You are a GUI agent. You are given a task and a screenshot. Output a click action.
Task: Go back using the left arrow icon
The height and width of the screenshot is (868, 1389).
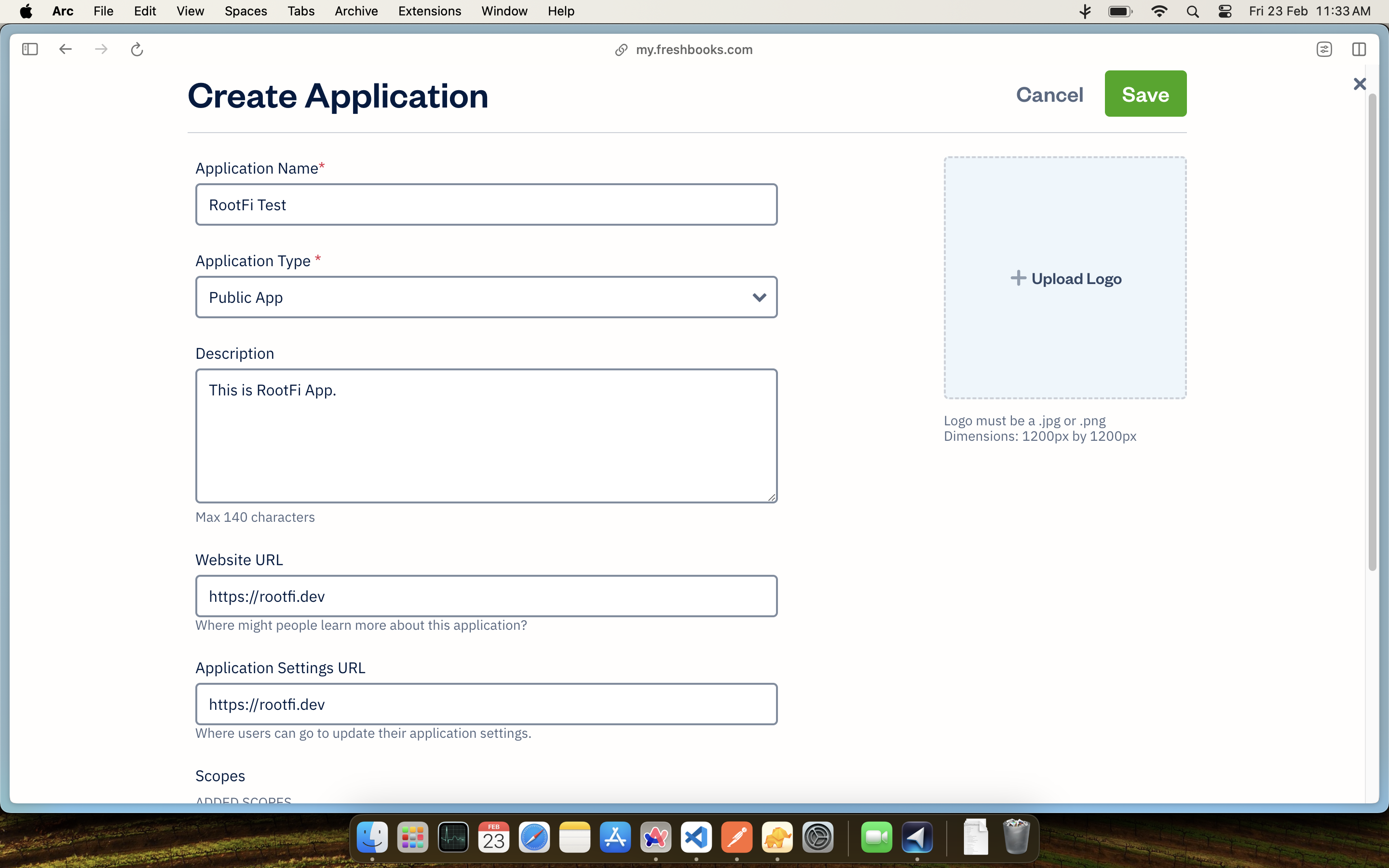[66, 49]
